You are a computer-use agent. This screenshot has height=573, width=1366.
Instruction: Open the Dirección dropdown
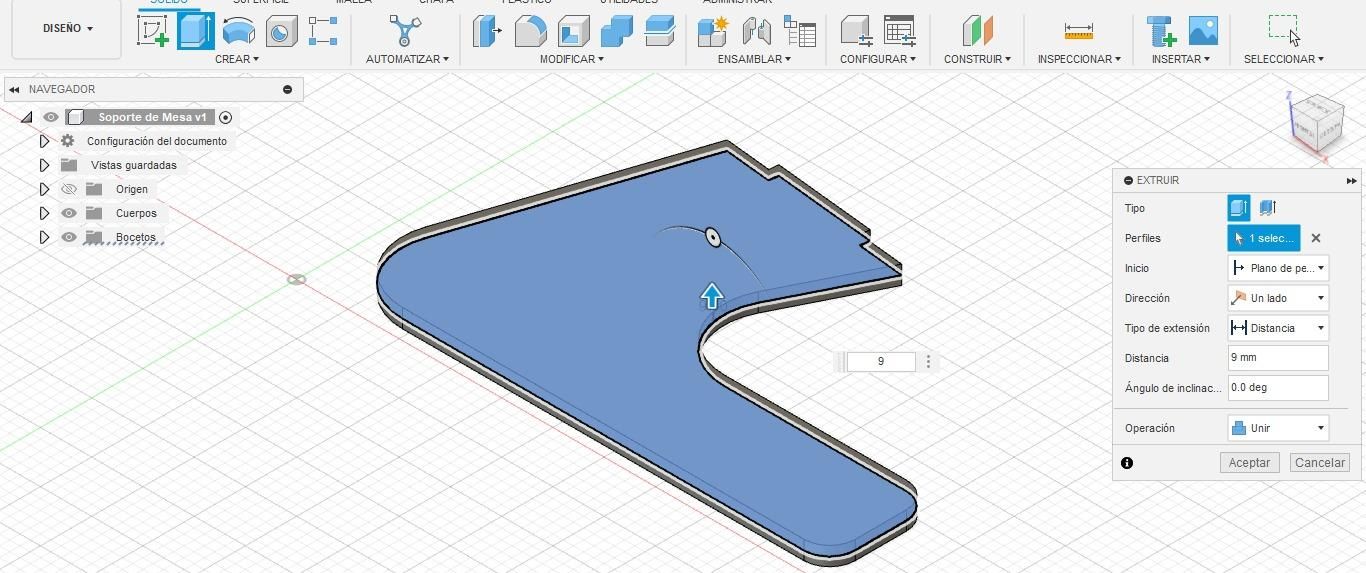tap(1278, 298)
